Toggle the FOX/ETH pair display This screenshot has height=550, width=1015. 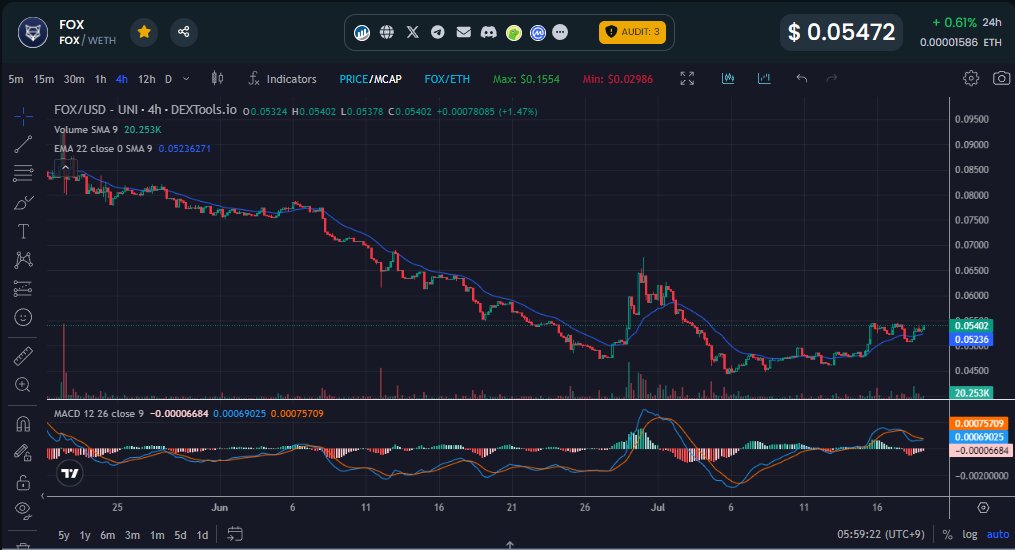[447, 79]
